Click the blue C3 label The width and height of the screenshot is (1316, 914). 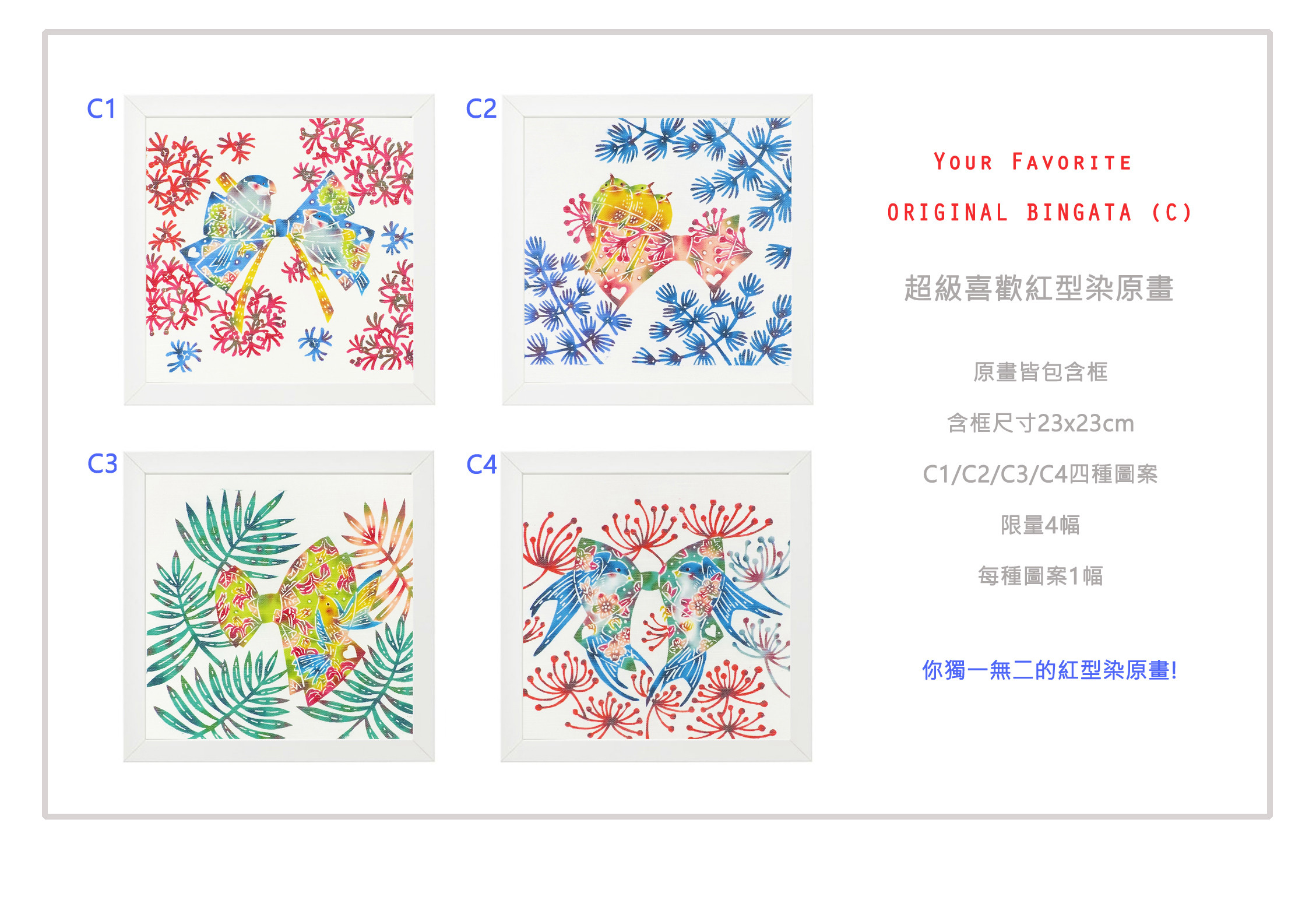102,464
